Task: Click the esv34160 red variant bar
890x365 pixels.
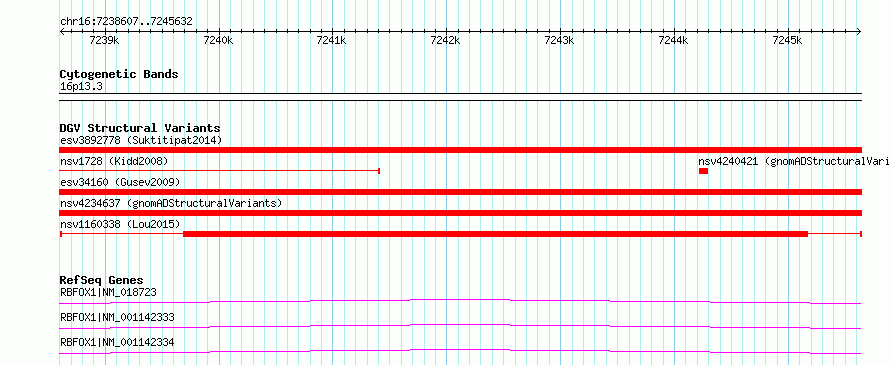Action: [x=461, y=192]
